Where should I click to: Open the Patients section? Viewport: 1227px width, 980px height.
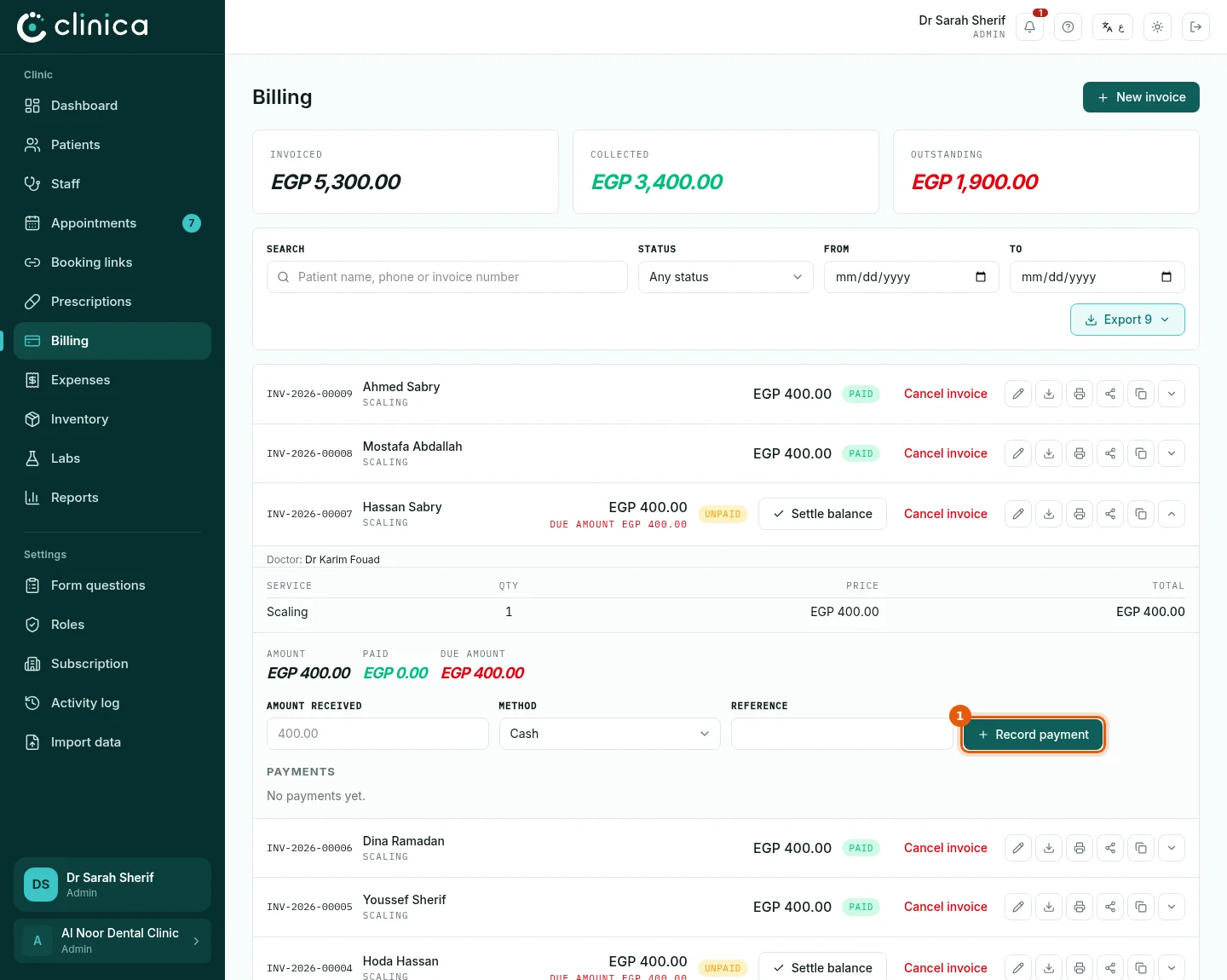pyautogui.click(x=112, y=145)
